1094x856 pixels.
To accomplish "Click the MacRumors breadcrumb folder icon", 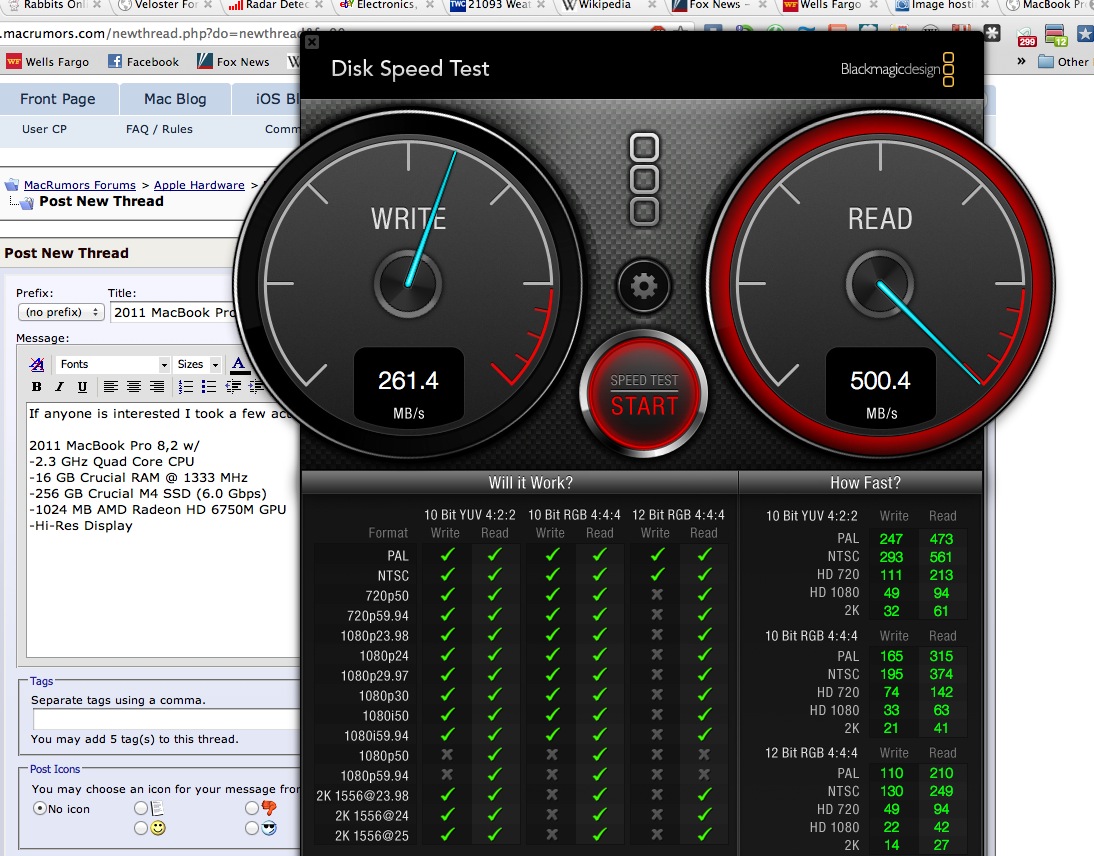I will click(12, 185).
